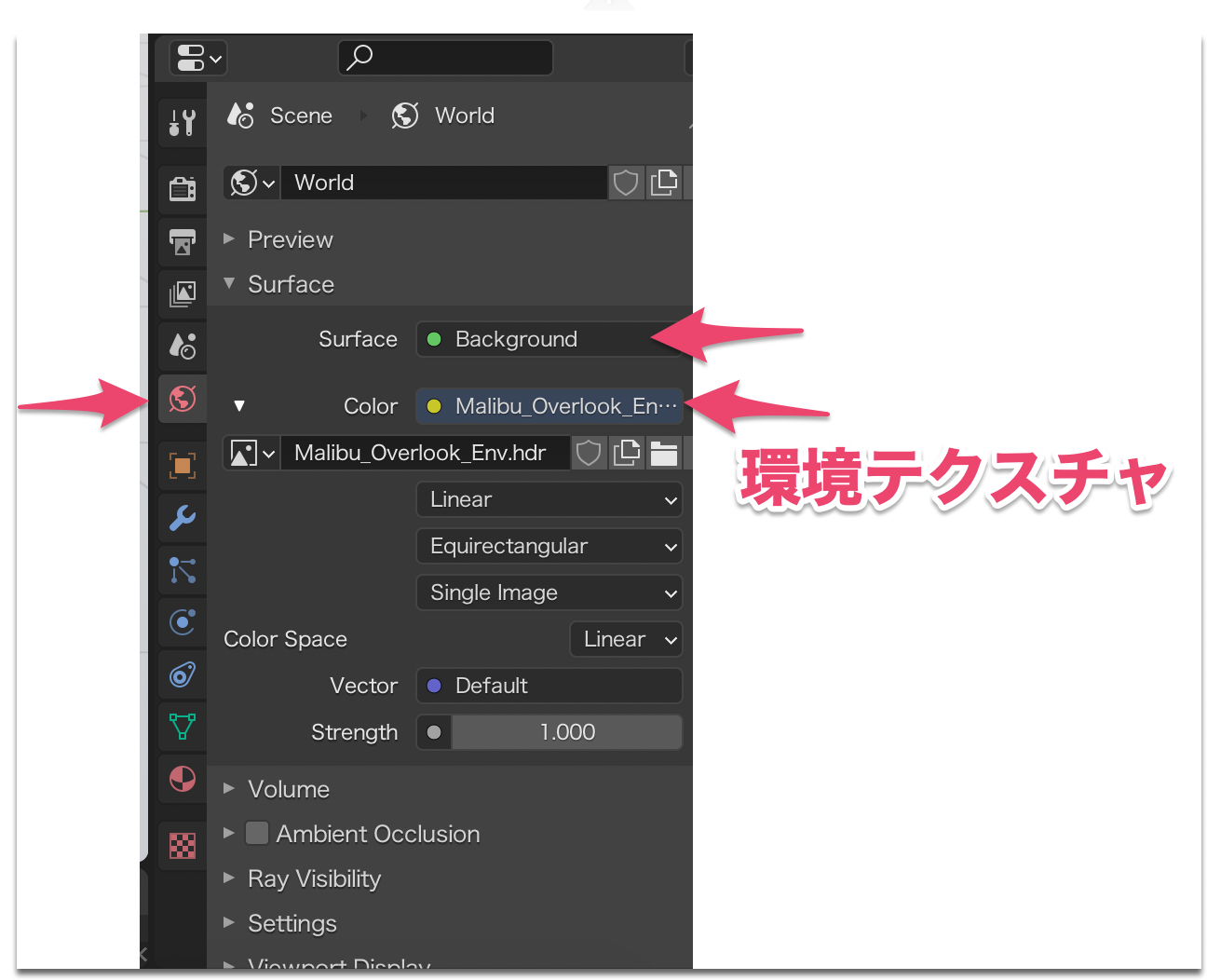Enable the Ambient Occlusion checkbox
This screenshot has width=1207, height=980.
(257, 833)
